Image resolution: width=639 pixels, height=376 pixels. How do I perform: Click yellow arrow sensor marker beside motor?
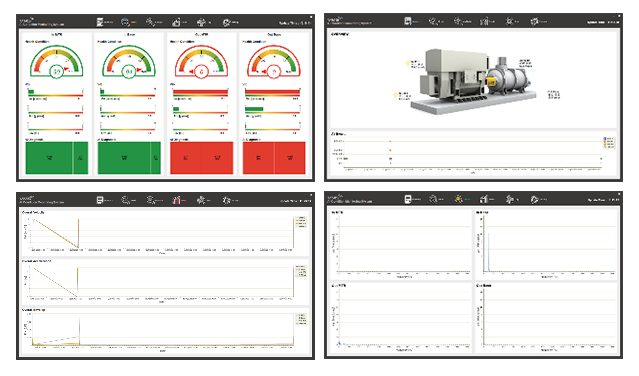point(408,63)
